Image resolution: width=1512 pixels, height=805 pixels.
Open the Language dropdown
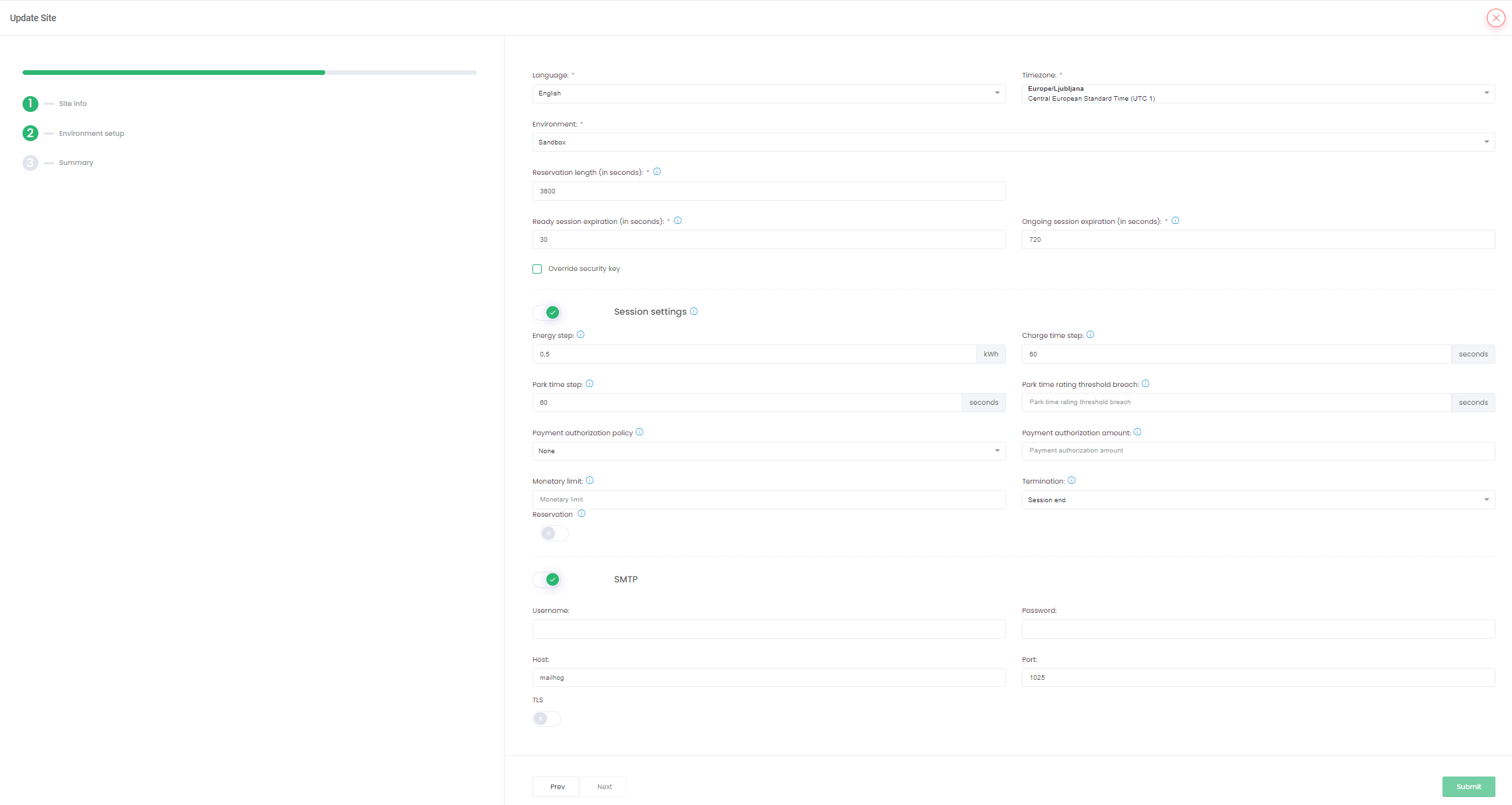(x=768, y=93)
